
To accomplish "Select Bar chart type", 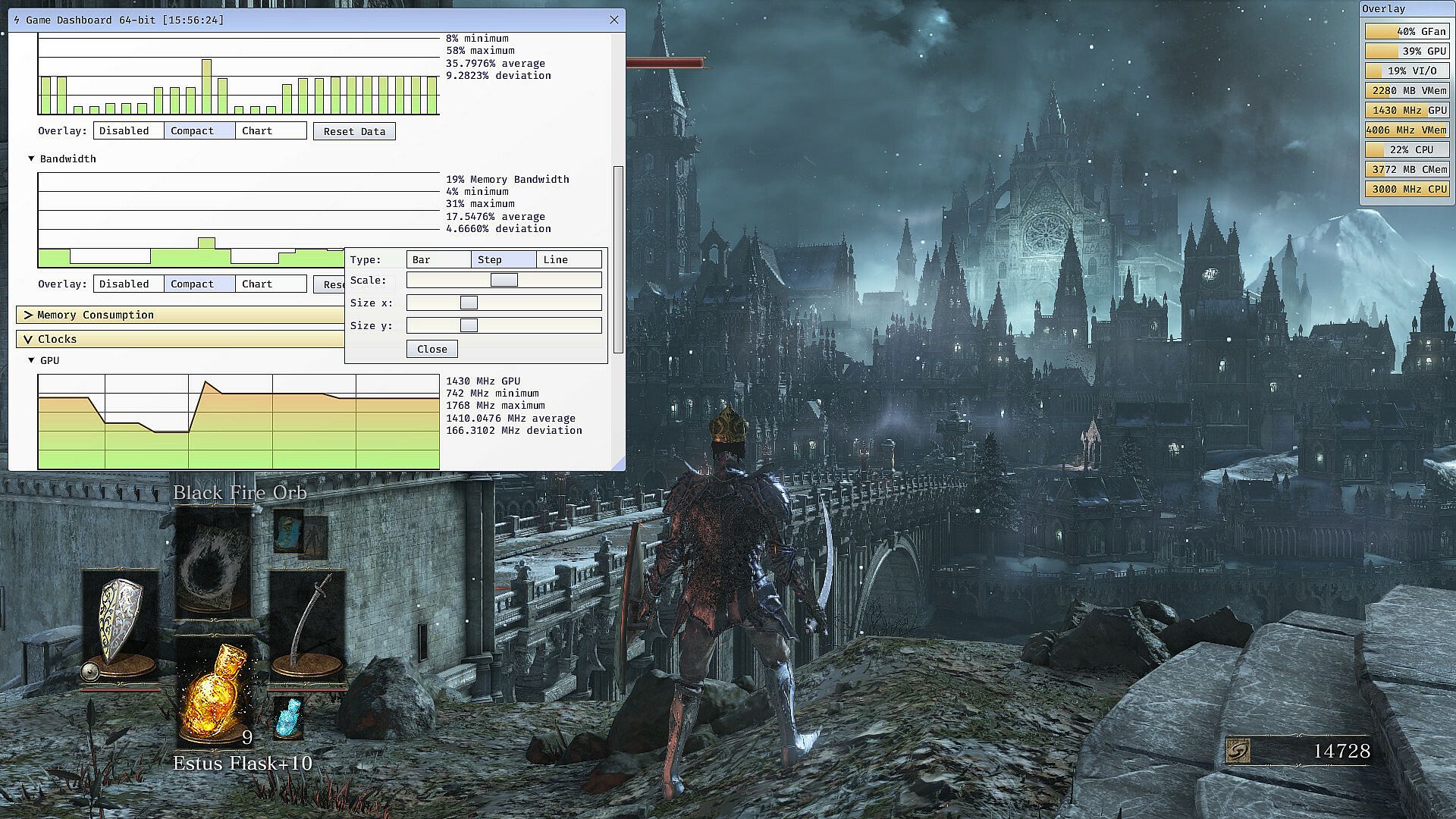I will pyautogui.click(x=438, y=259).
